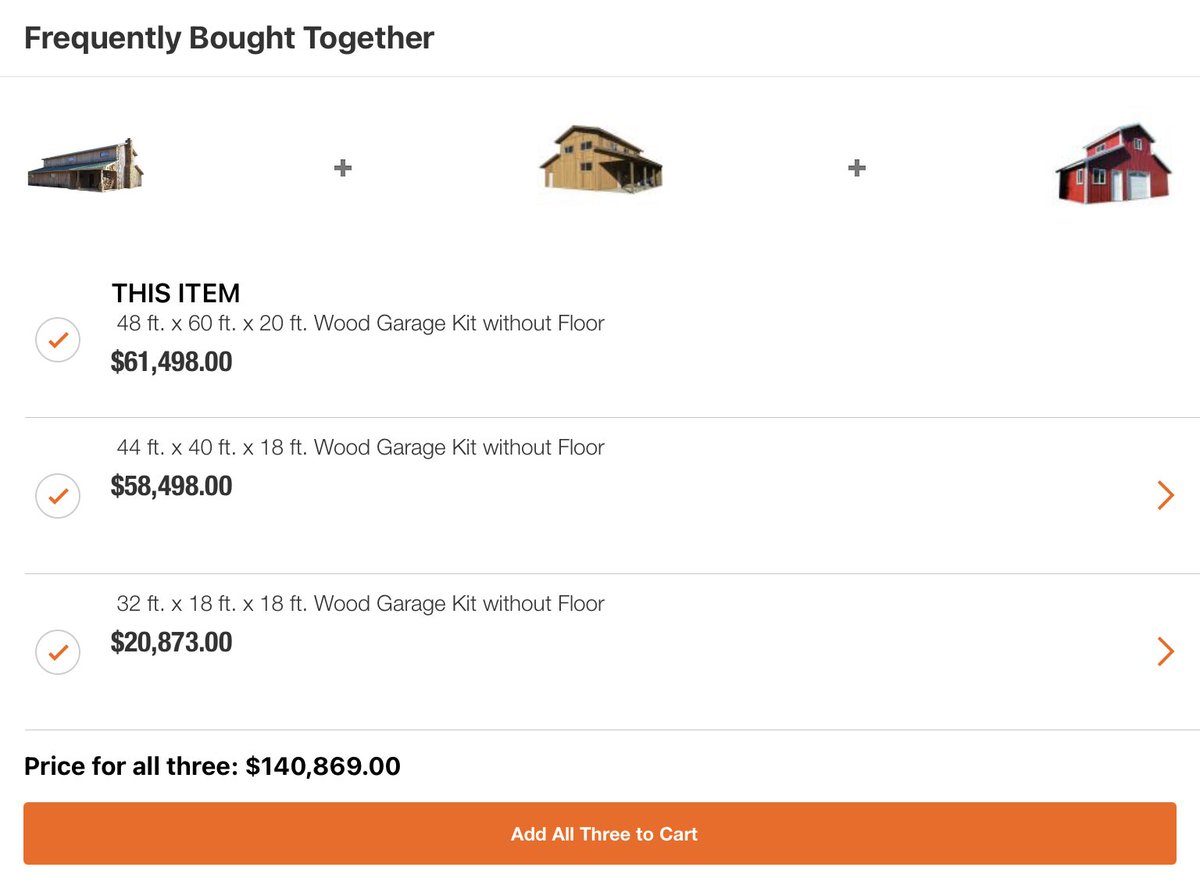Click the $20,873.00 price

[x=171, y=642]
